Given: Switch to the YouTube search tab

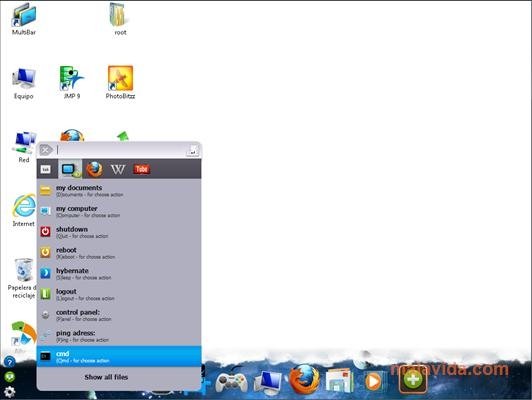Looking at the screenshot, I should 141,169.
